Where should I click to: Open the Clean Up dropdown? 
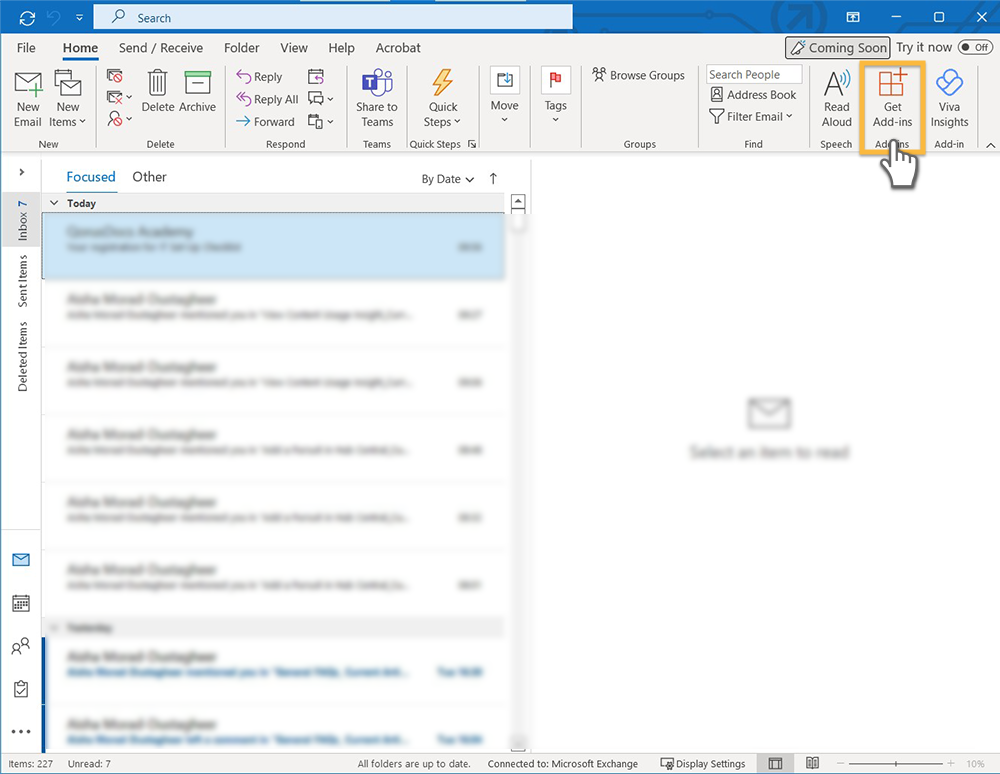119,97
